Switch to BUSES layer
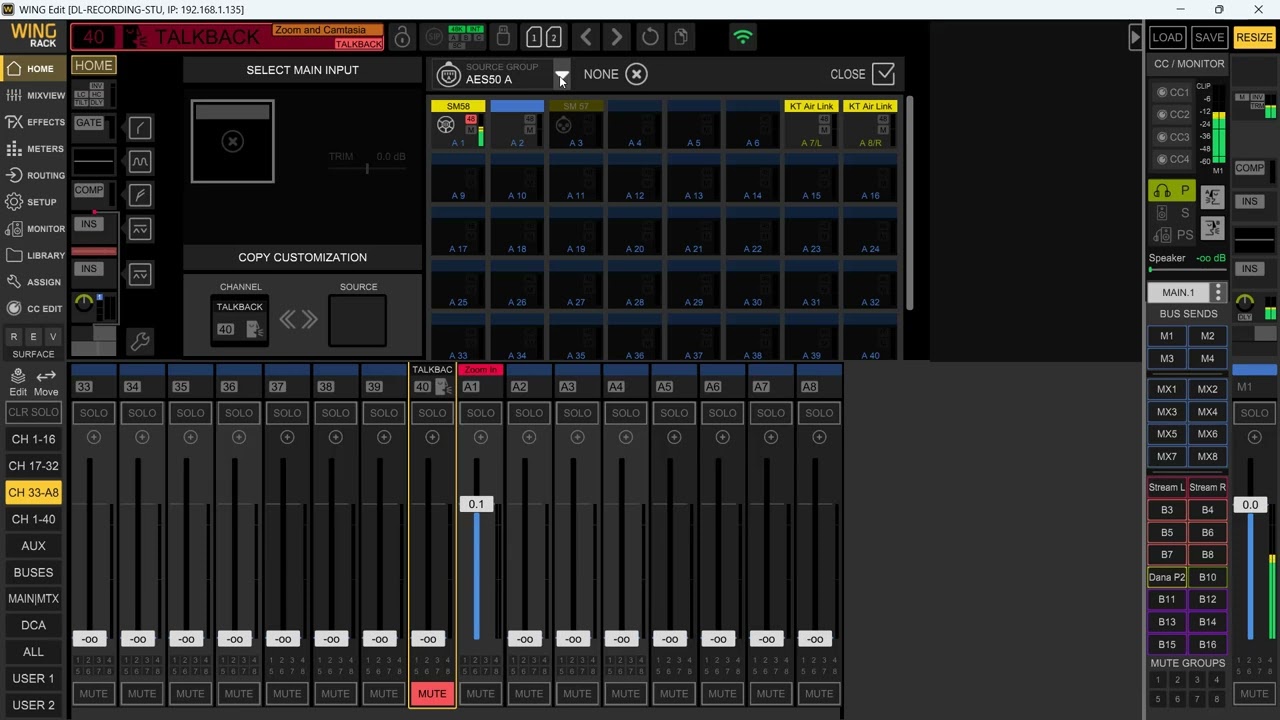 pos(33,572)
